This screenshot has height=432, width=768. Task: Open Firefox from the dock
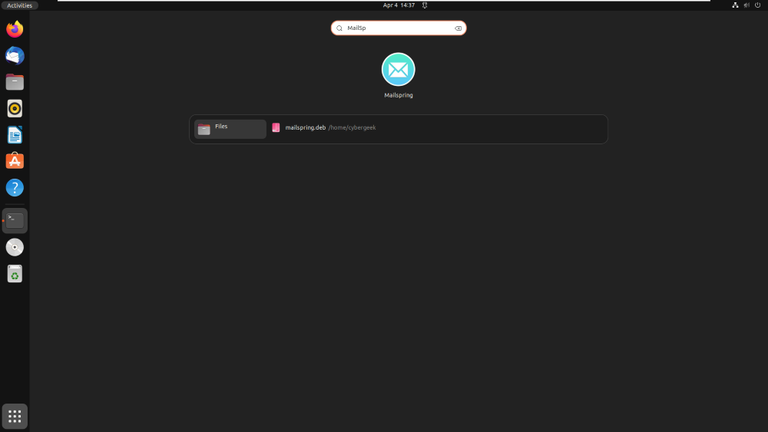15,29
